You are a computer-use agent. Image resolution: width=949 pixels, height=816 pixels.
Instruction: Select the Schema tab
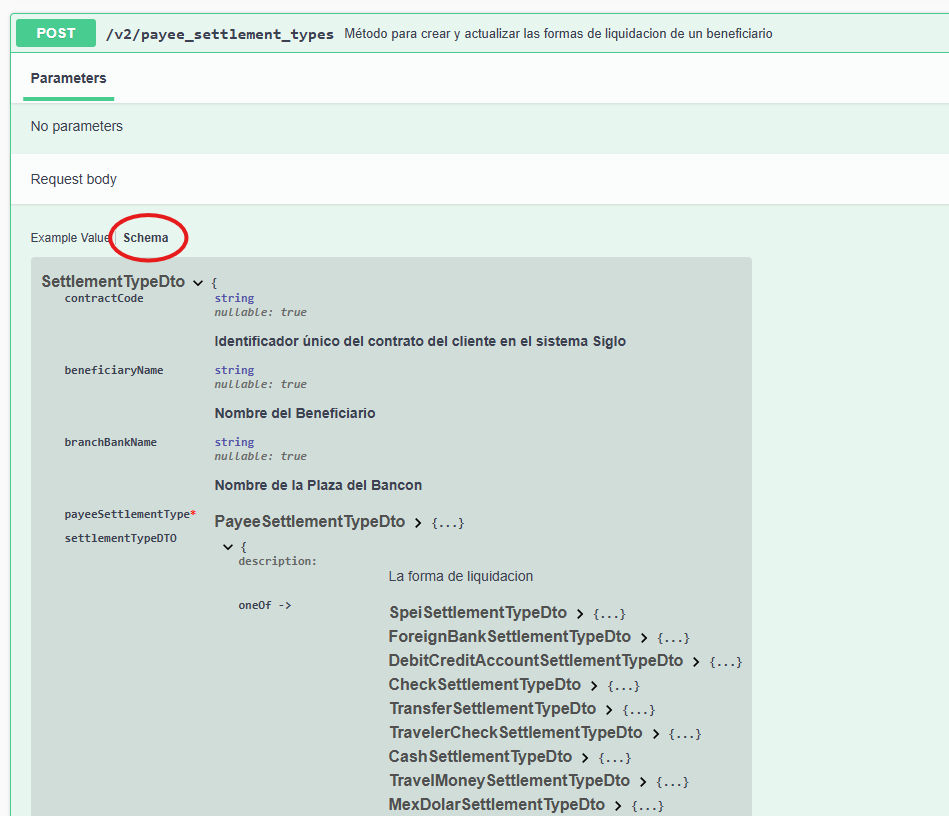pyautogui.click(x=146, y=238)
